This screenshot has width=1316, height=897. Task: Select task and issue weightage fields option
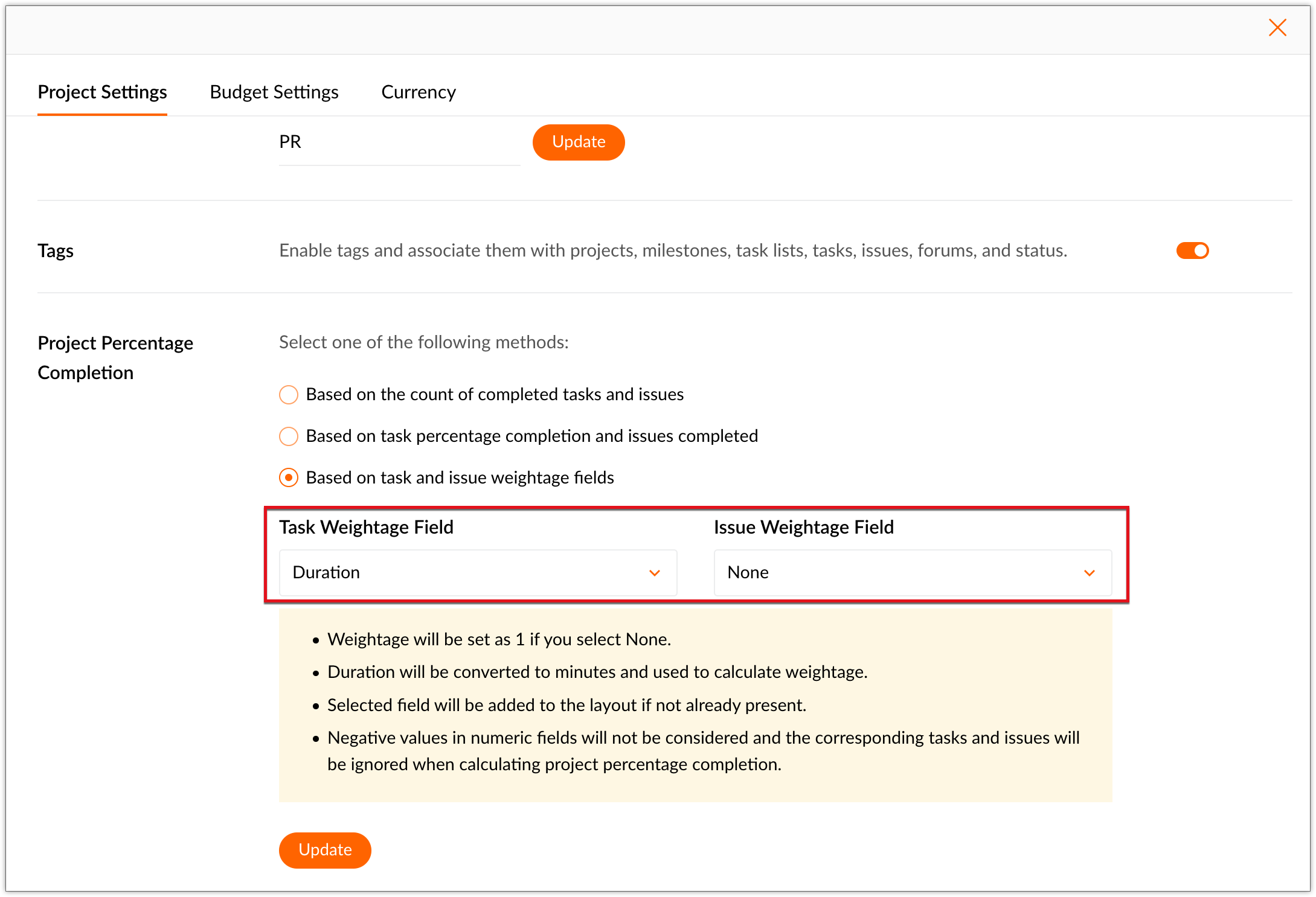click(x=289, y=478)
